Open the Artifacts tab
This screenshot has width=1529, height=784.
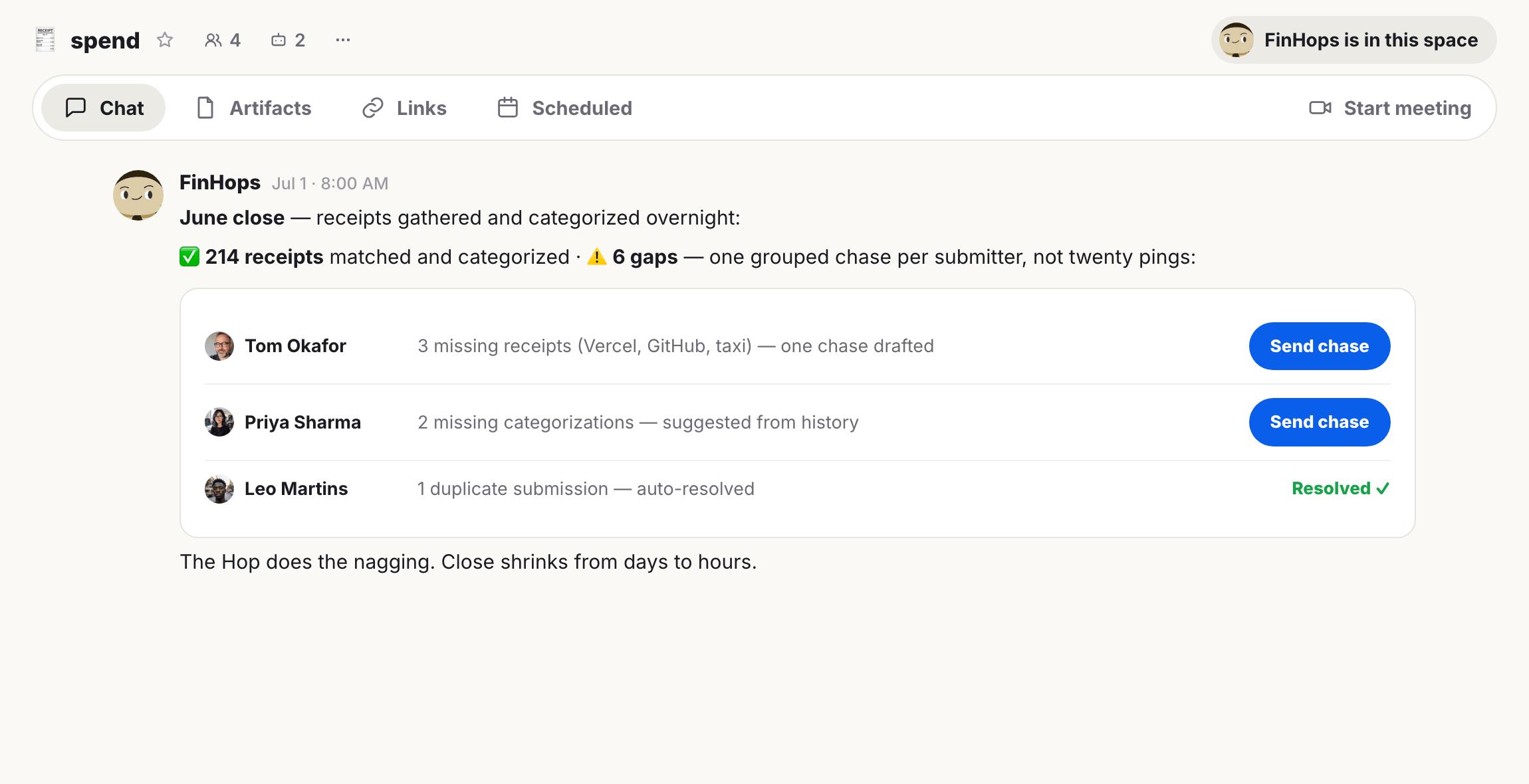click(x=254, y=108)
